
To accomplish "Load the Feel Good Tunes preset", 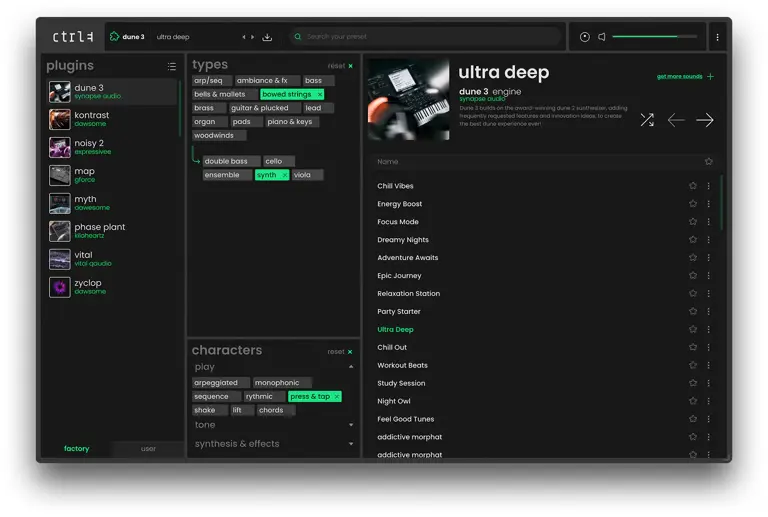I will (x=406, y=419).
